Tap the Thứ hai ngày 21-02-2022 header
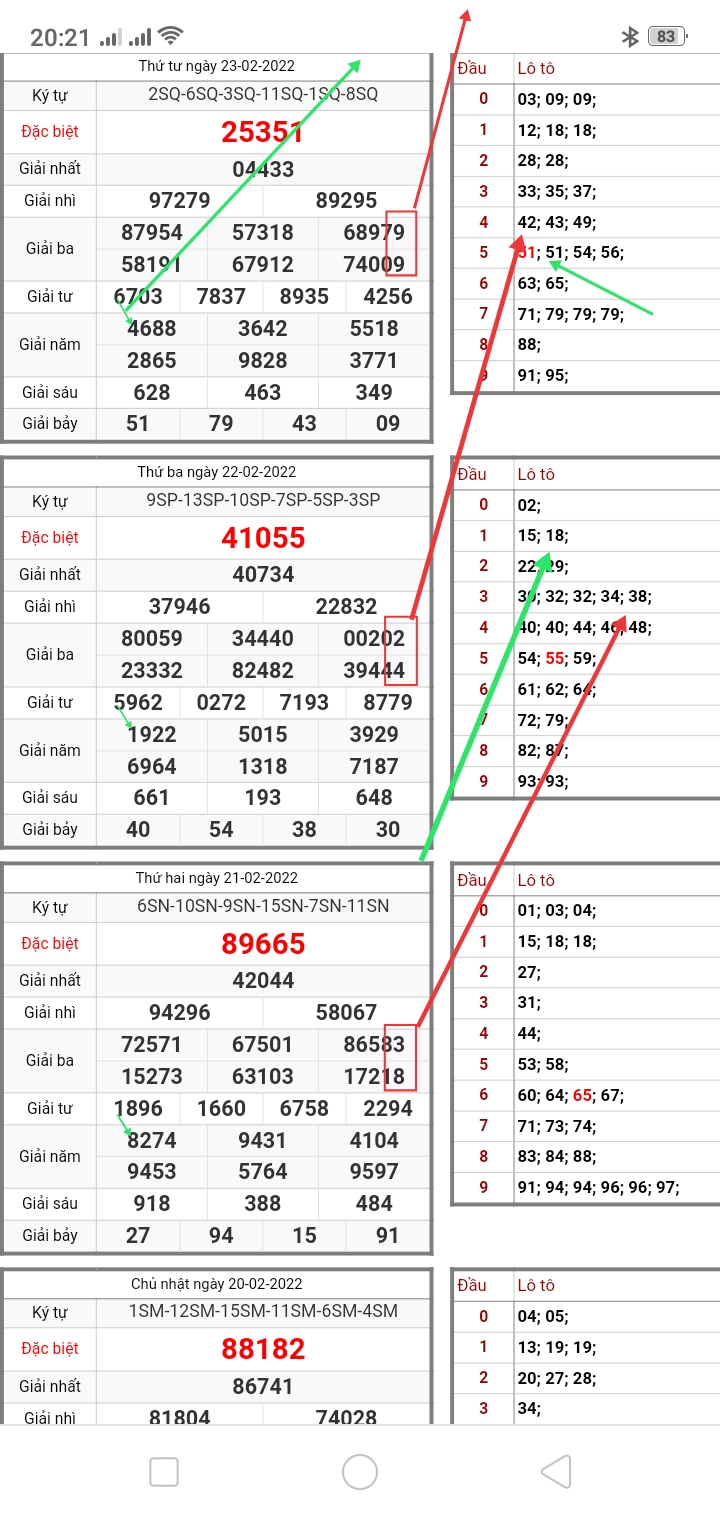This screenshot has width=720, height=1520. coord(217,878)
